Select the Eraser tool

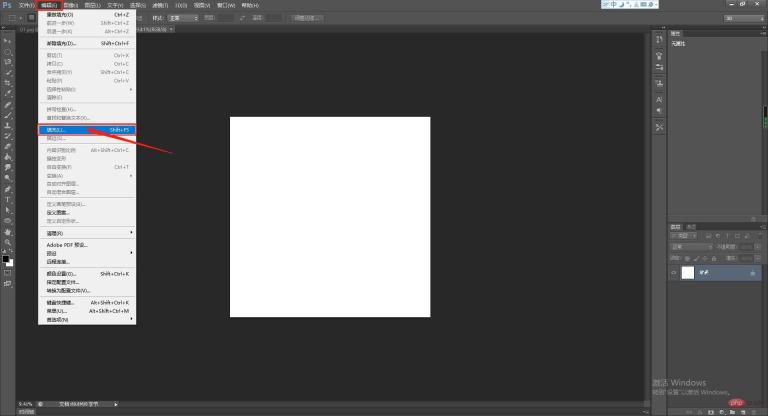point(7,147)
